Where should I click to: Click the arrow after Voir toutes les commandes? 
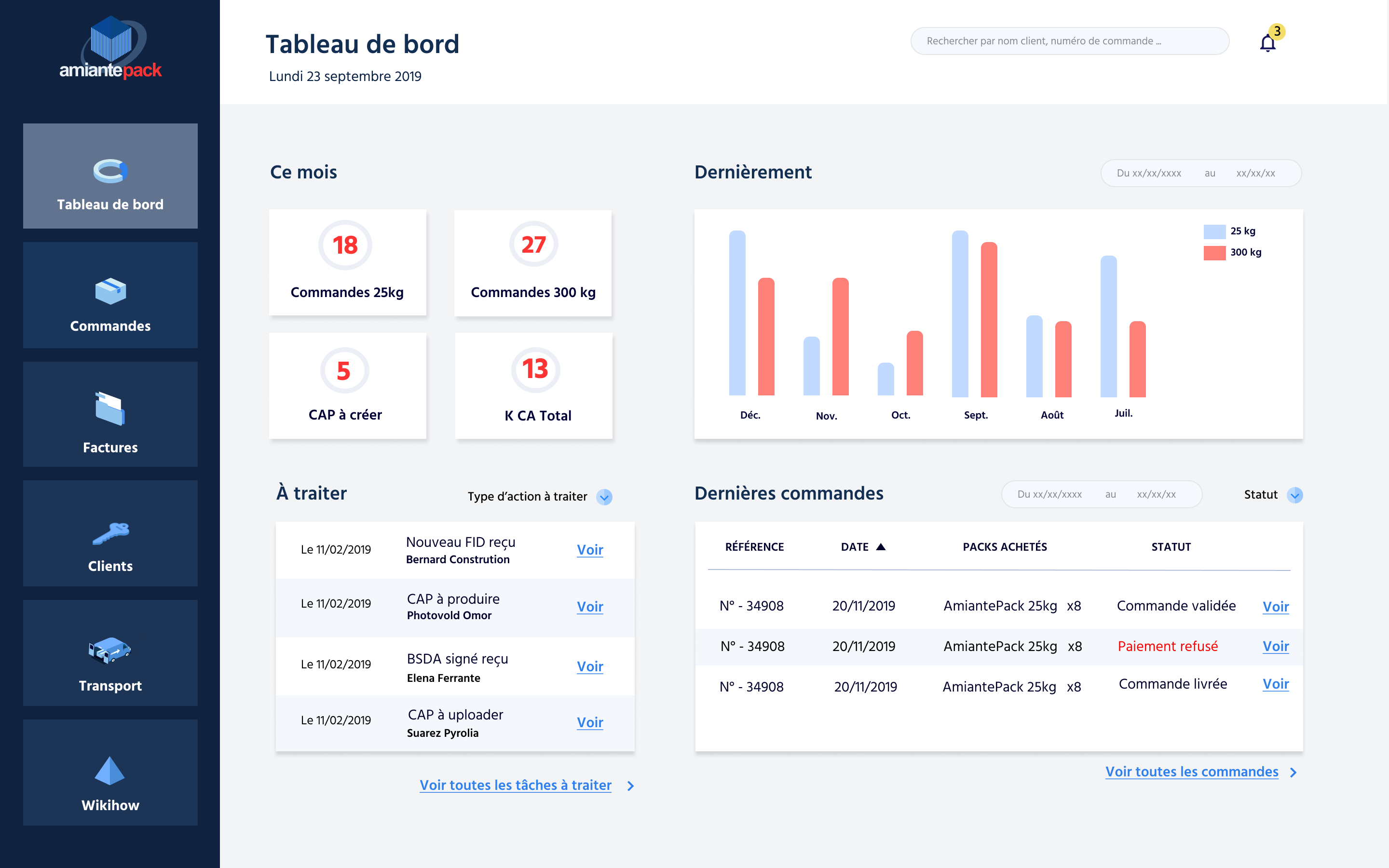pos(1293,773)
